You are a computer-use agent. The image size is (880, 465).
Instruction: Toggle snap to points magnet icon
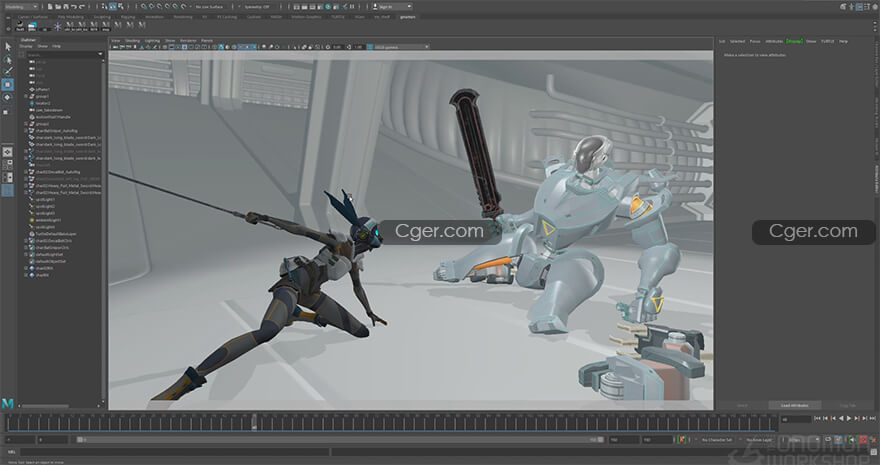[159, 6]
